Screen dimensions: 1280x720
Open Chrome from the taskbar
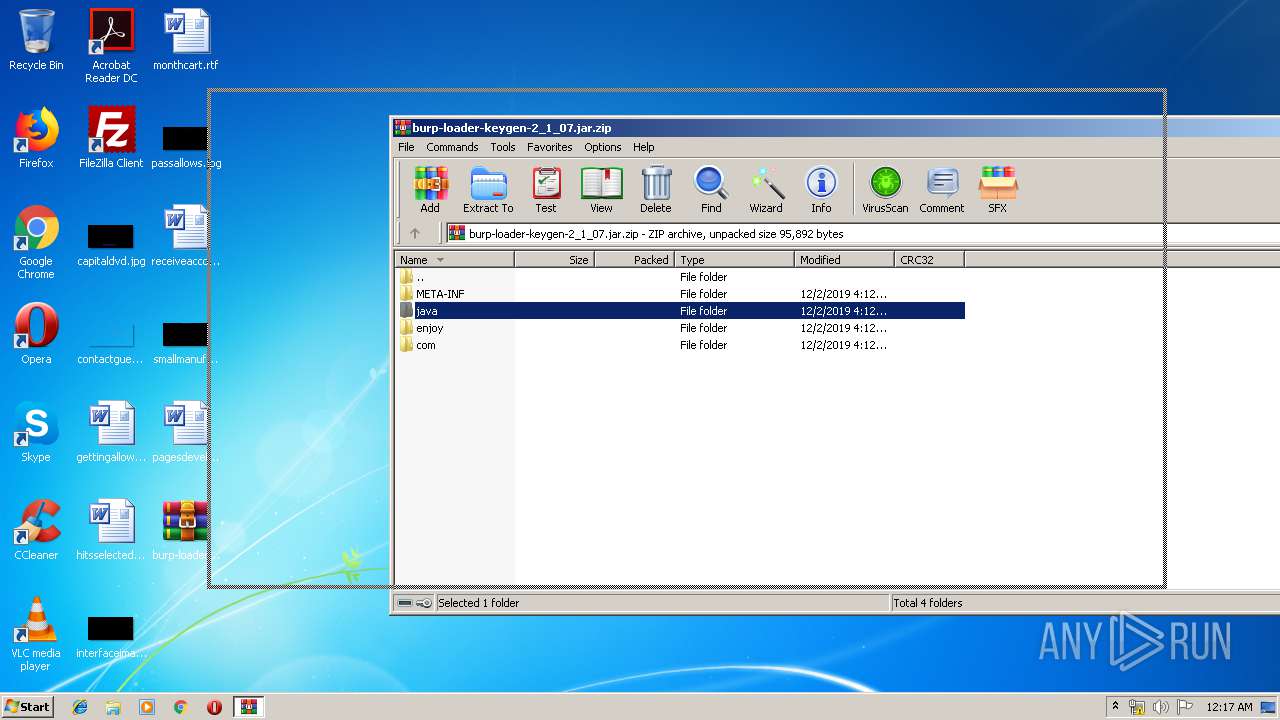pos(180,707)
